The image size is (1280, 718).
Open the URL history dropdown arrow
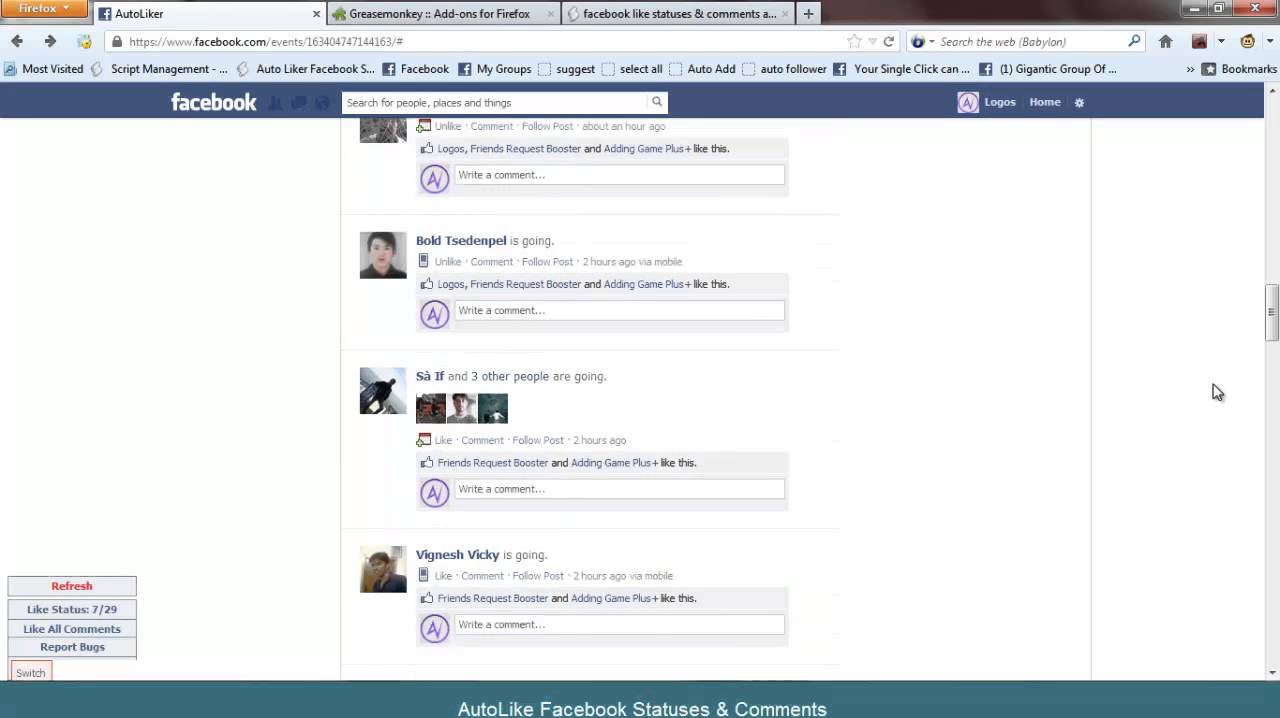872,41
